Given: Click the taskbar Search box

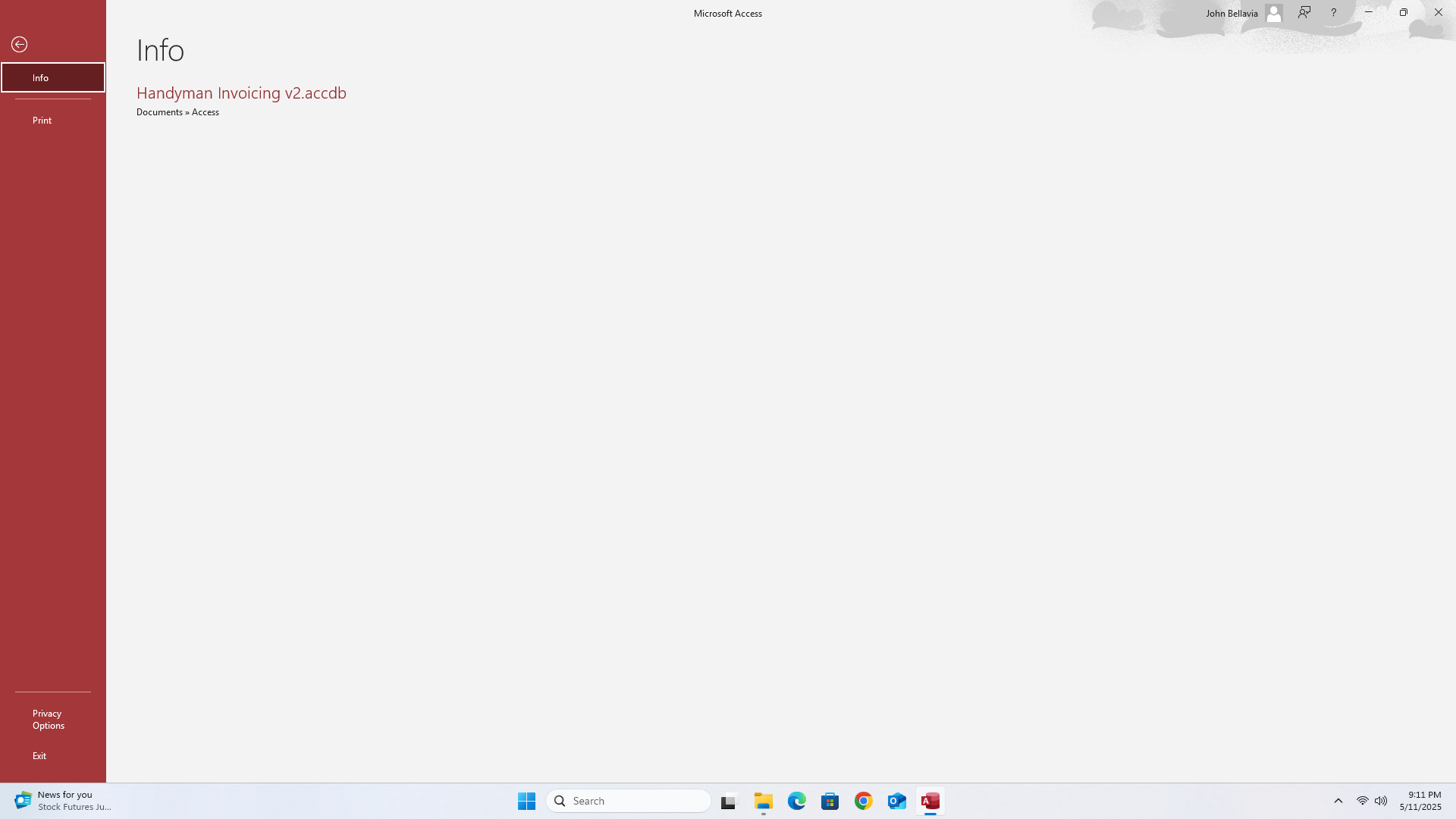Looking at the screenshot, I should (x=629, y=801).
